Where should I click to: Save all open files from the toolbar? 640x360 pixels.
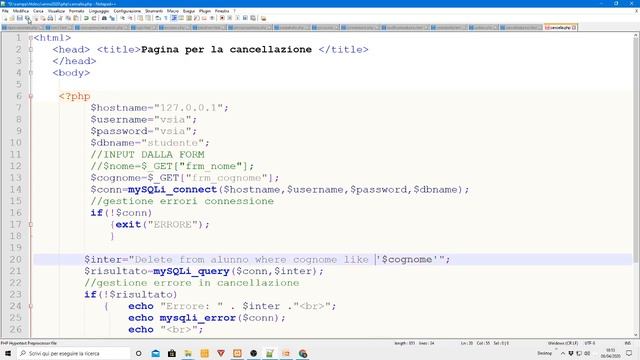[27, 18]
